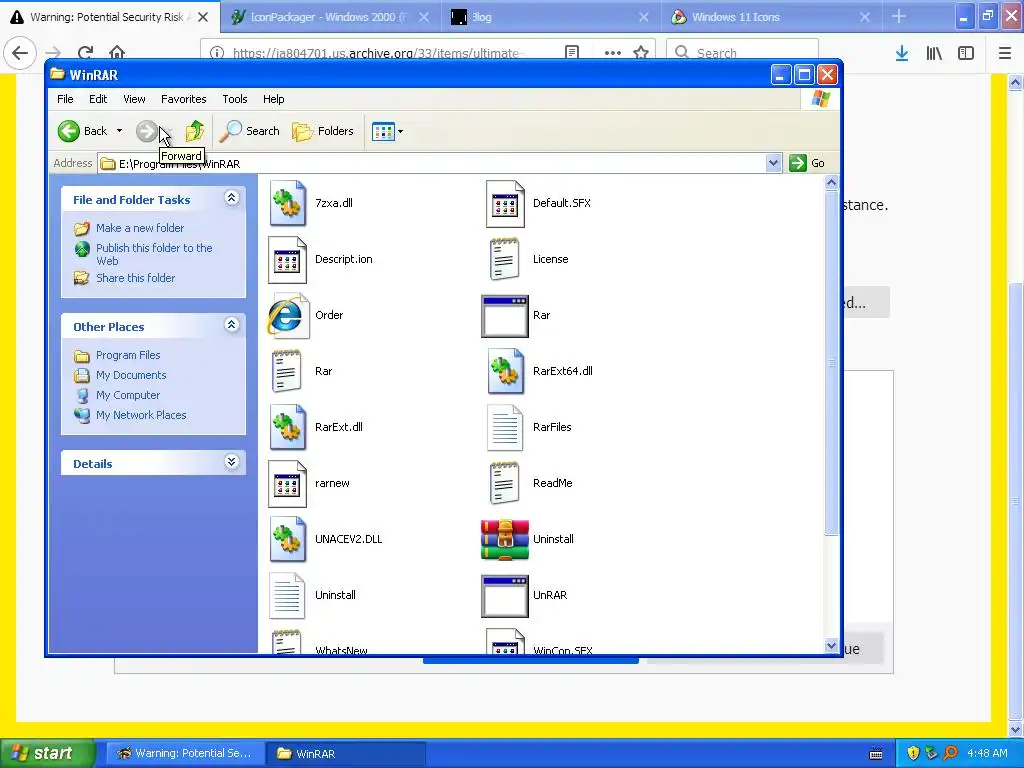Click the file list scroll up arrow
The height and width of the screenshot is (768, 1024).
tap(831, 183)
